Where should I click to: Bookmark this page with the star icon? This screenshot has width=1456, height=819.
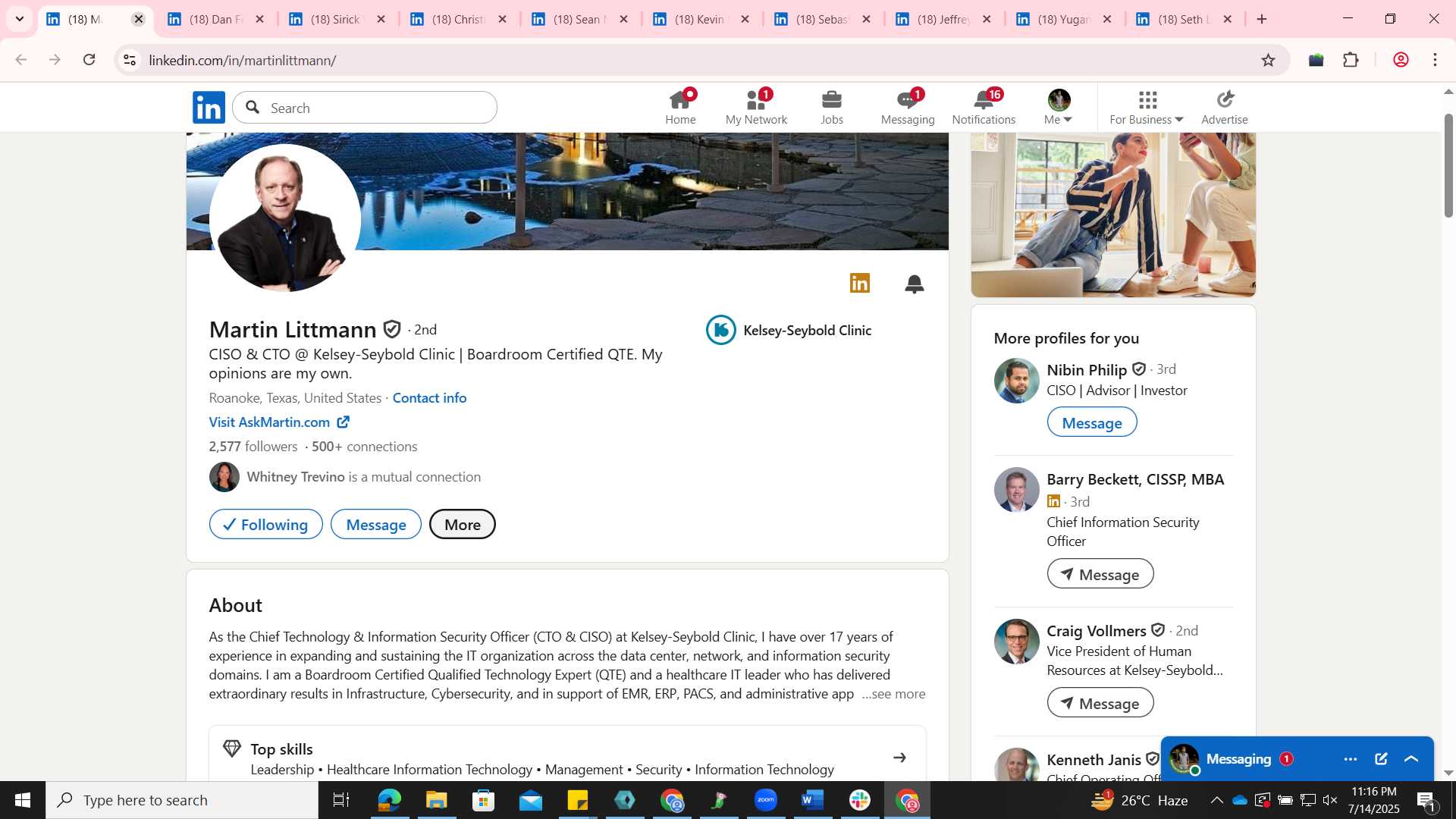pos(1268,60)
